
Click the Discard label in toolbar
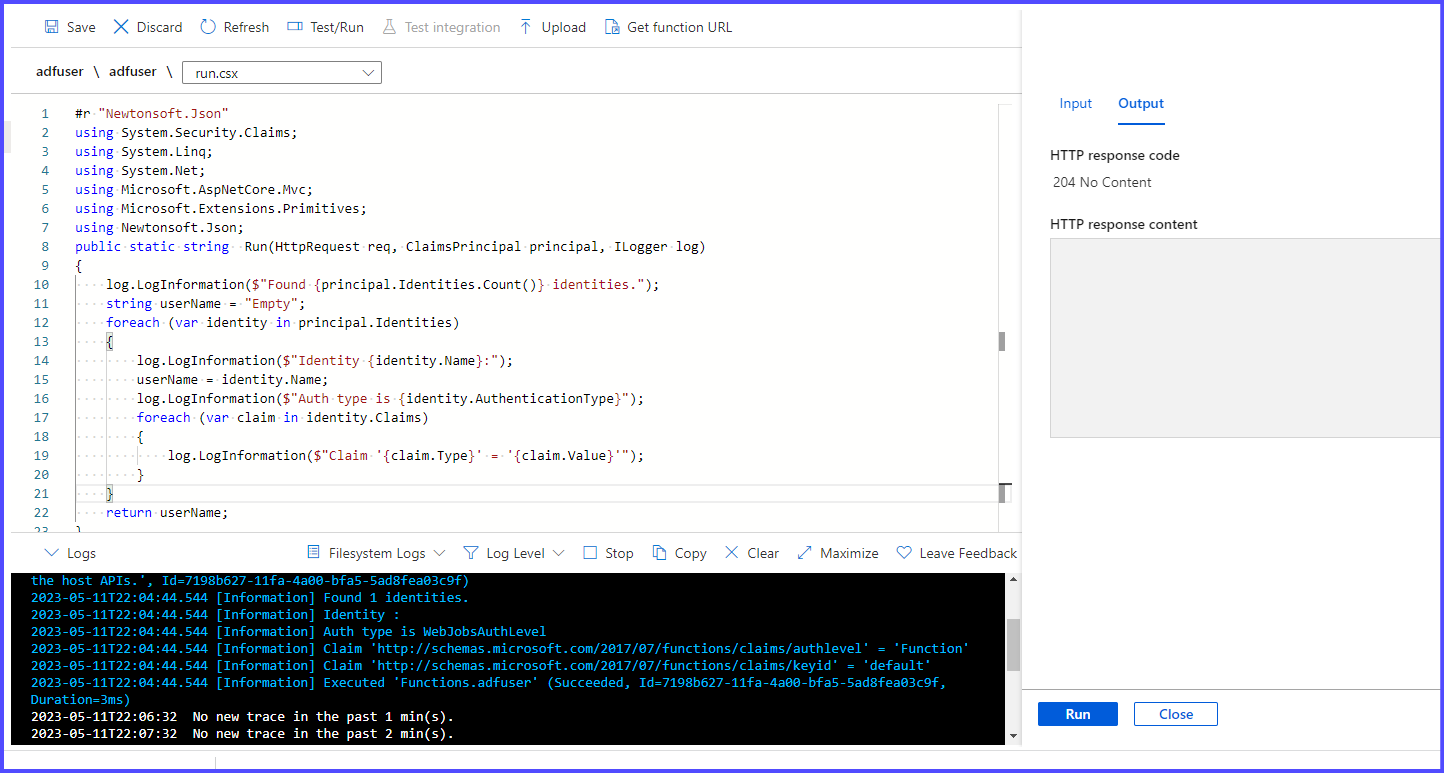click(160, 27)
